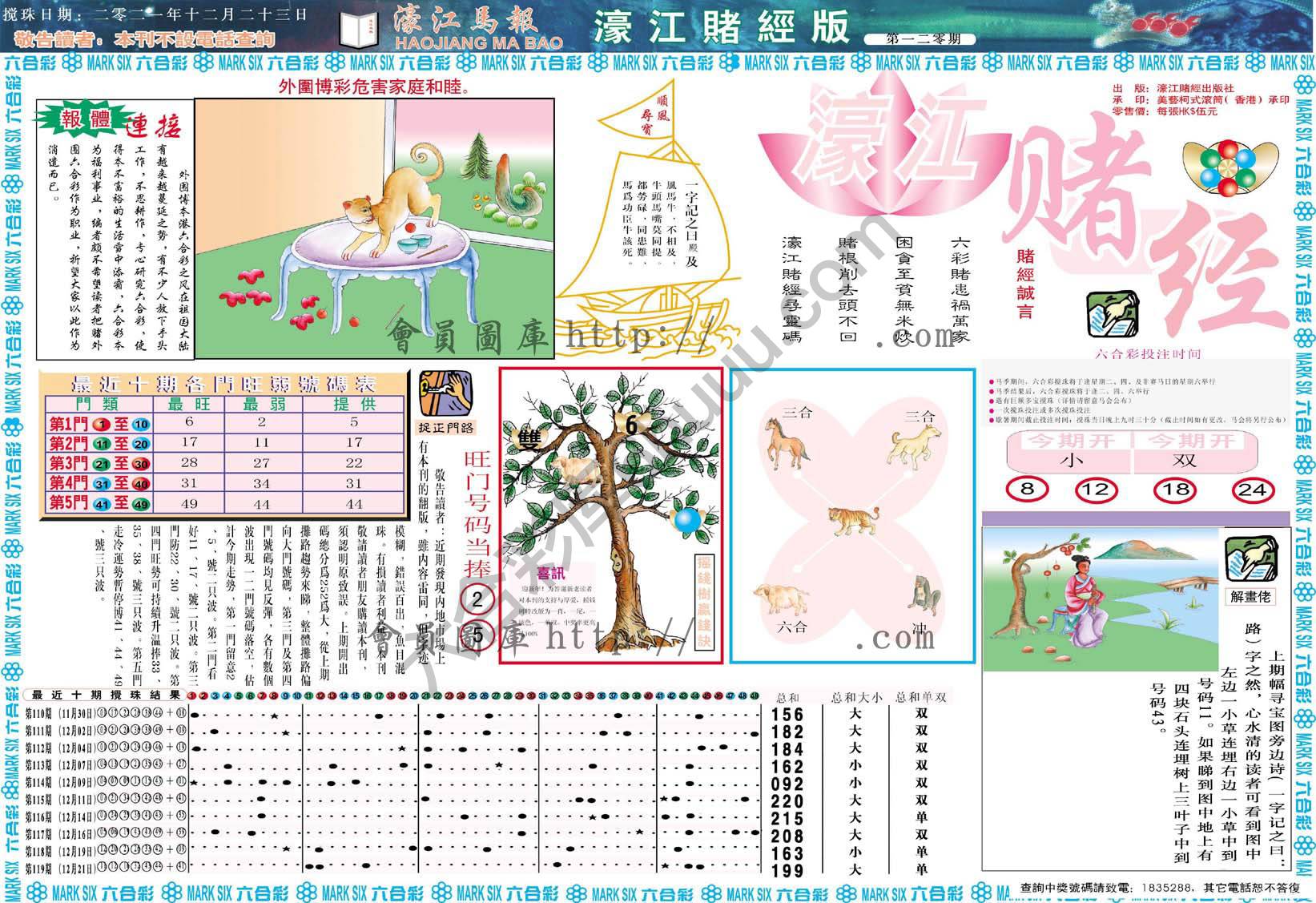Click the total sum 220

pyautogui.click(x=787, y=801)
